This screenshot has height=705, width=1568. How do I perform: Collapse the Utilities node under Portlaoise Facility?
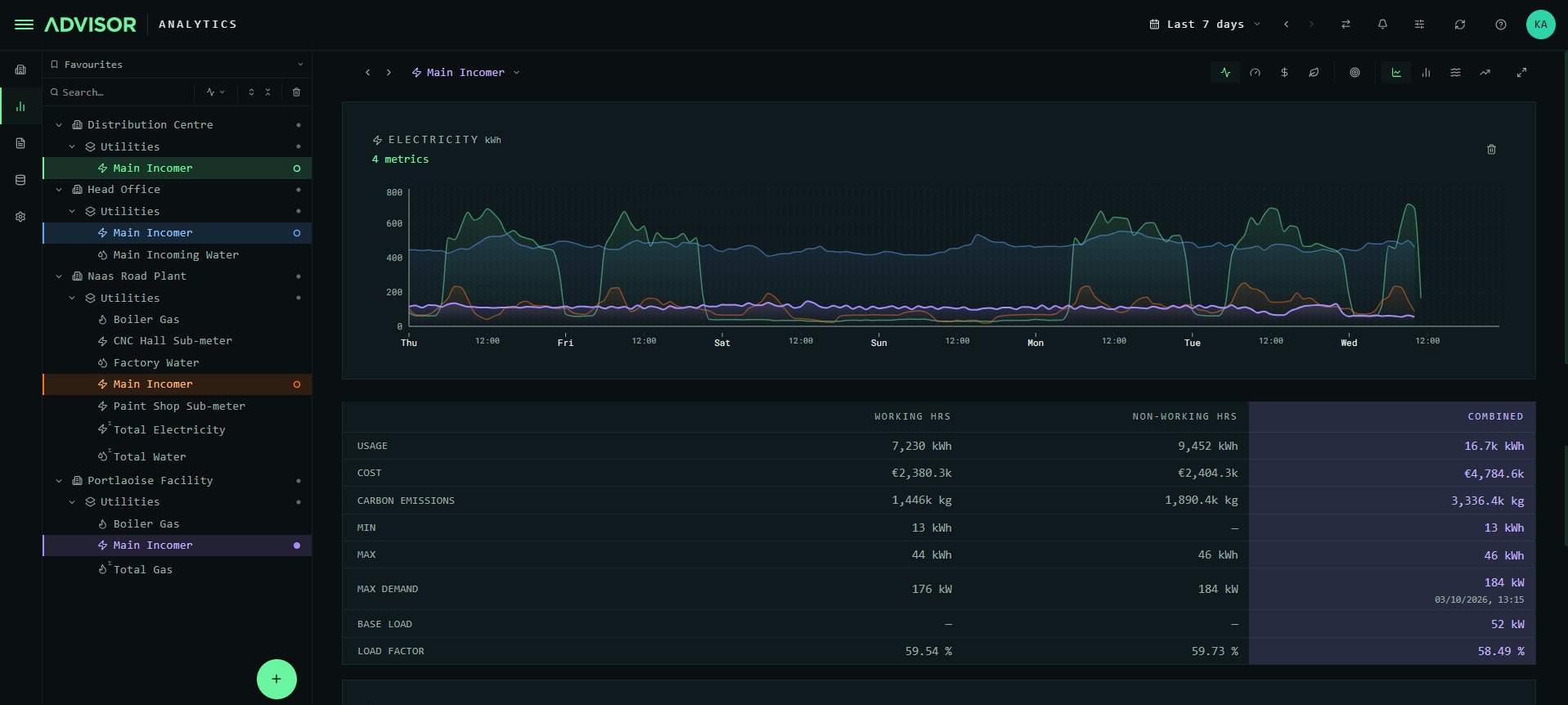point(72,502)
